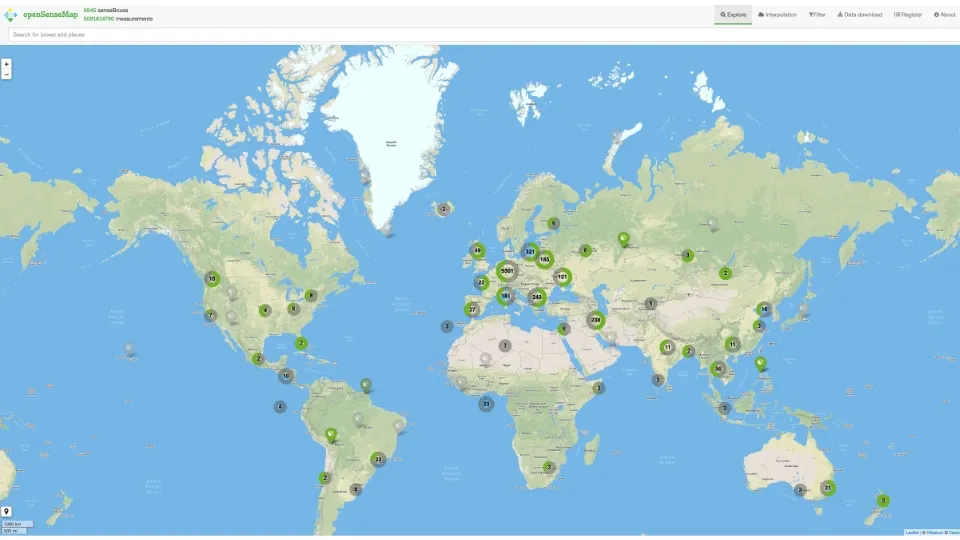Screen dimensions: 960x540
Task: Expand the 49 cluster over Britain
Action: (478, 250)
